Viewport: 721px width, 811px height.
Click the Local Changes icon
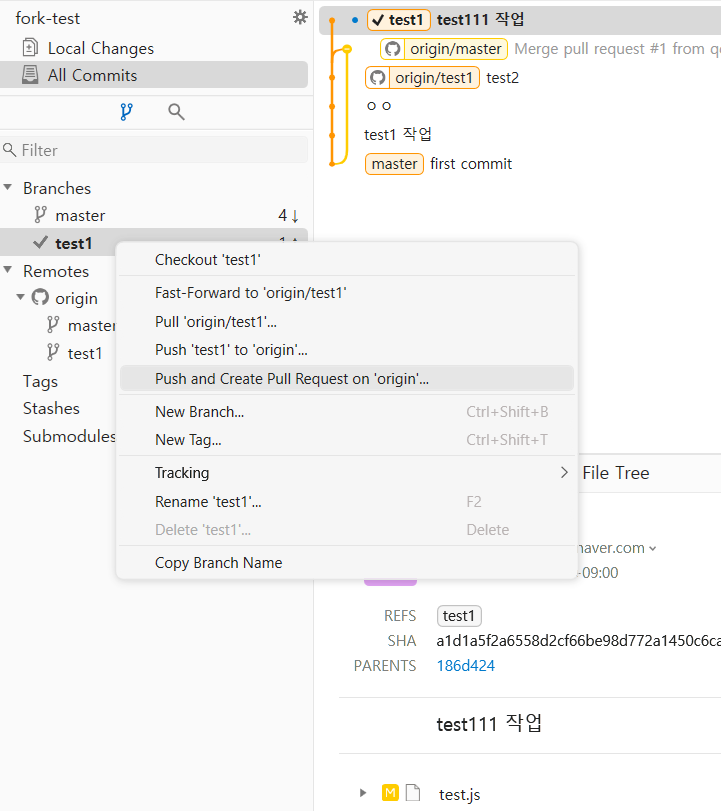pos(30,48)
